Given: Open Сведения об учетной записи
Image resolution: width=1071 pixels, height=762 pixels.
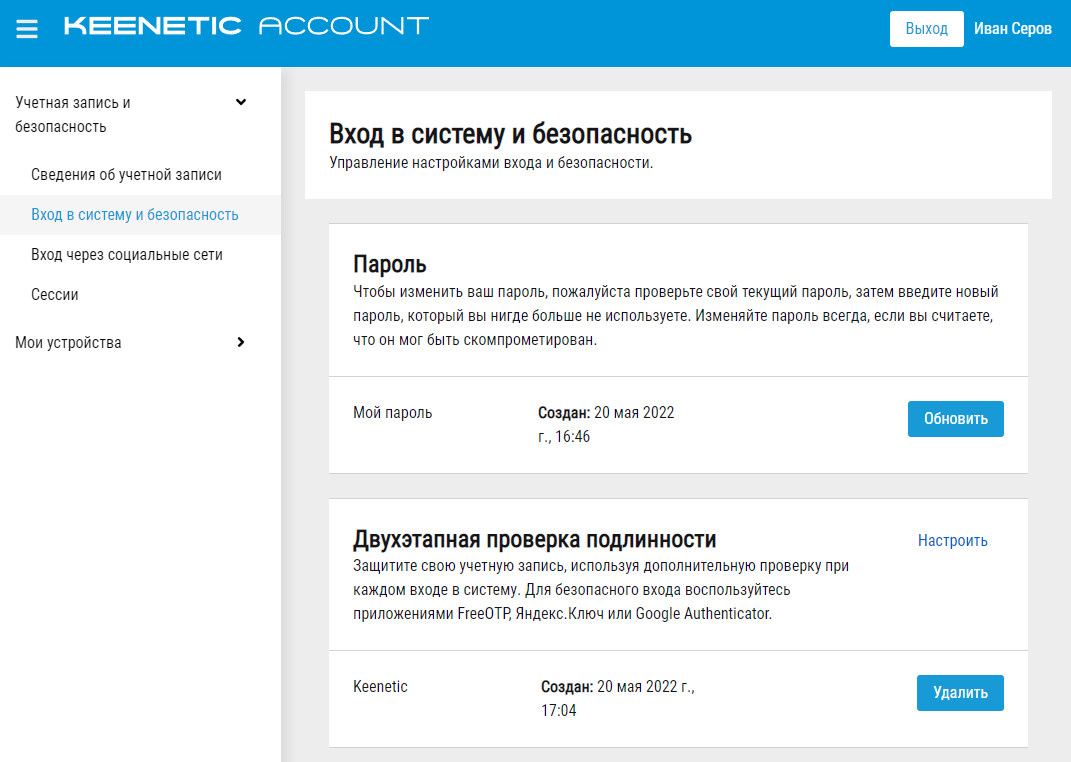Looking at the screenshot, I should [x=126, y=175].
